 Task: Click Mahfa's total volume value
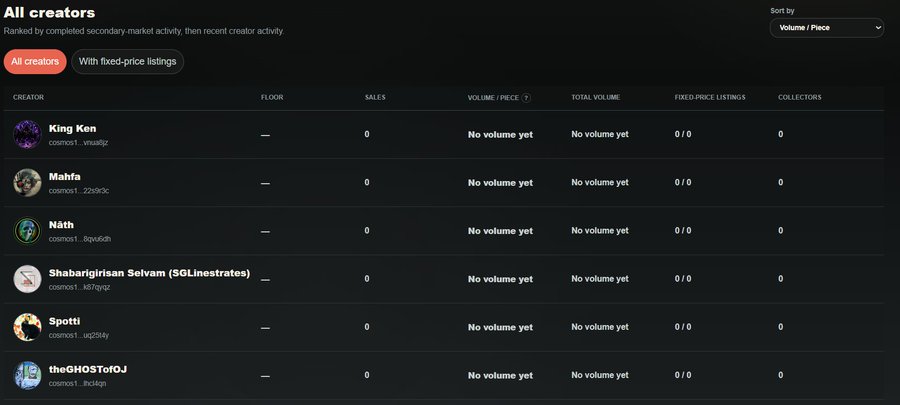[x=600, y=182]
